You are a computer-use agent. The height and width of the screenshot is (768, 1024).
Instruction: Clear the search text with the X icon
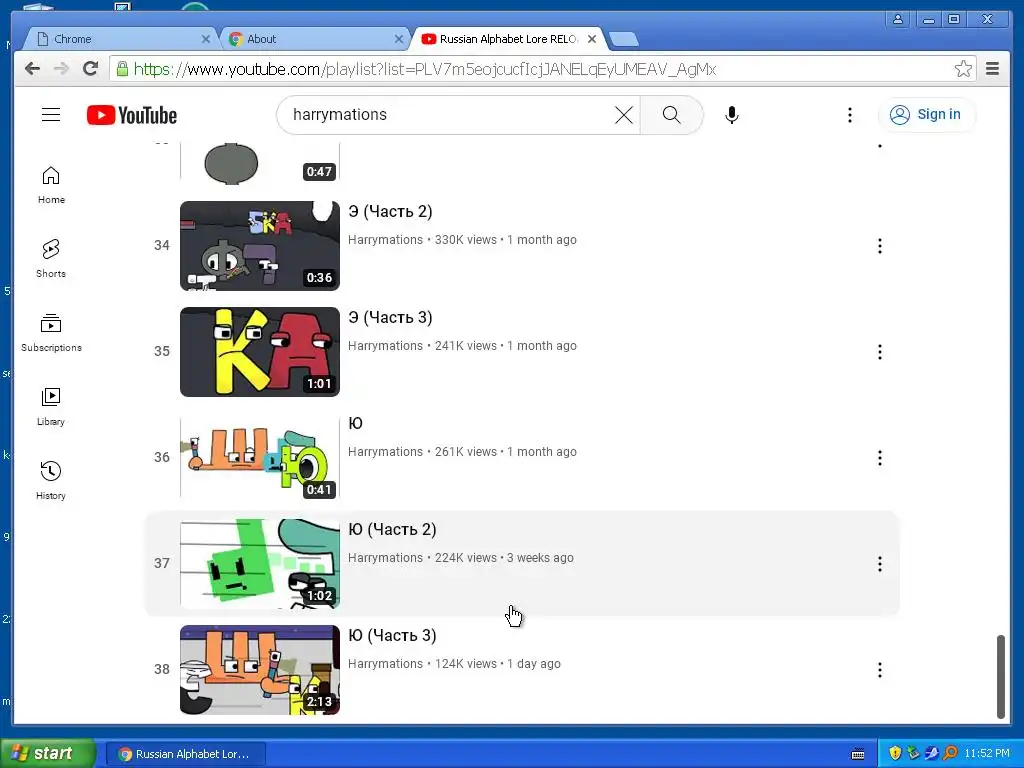tap(624, 115)
